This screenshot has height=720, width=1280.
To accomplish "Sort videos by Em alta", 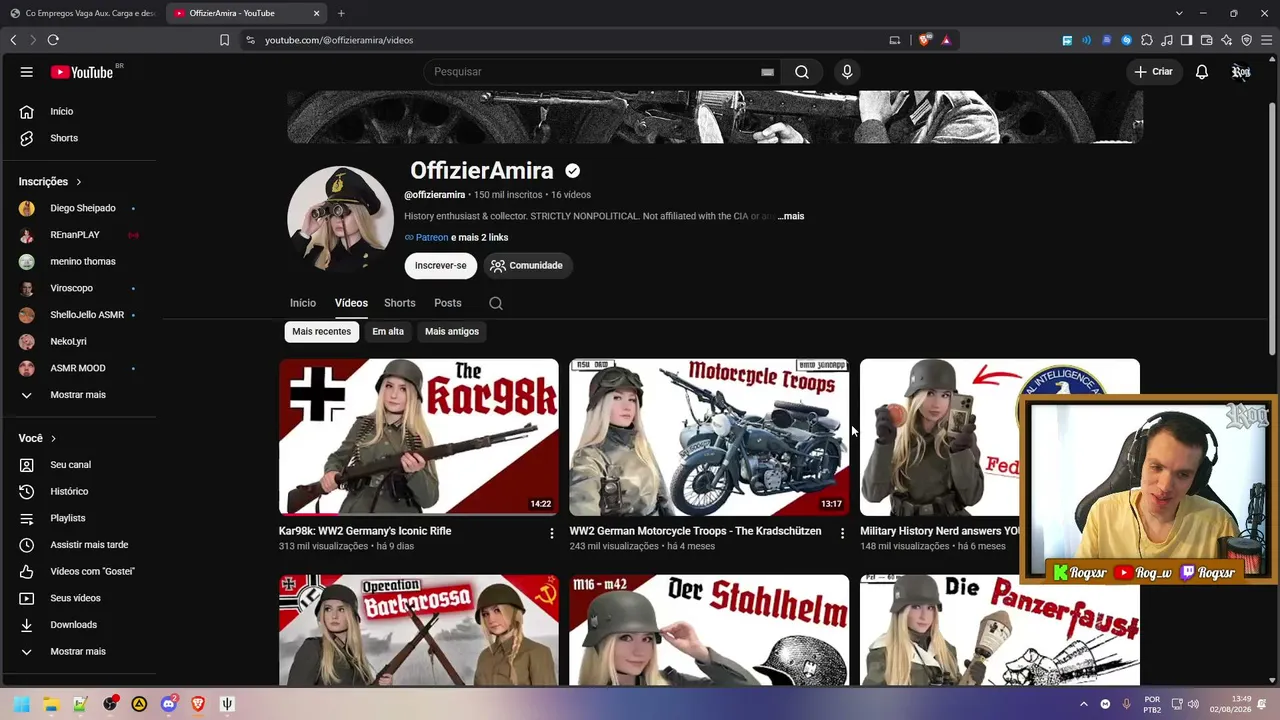I will pos(388,332).
